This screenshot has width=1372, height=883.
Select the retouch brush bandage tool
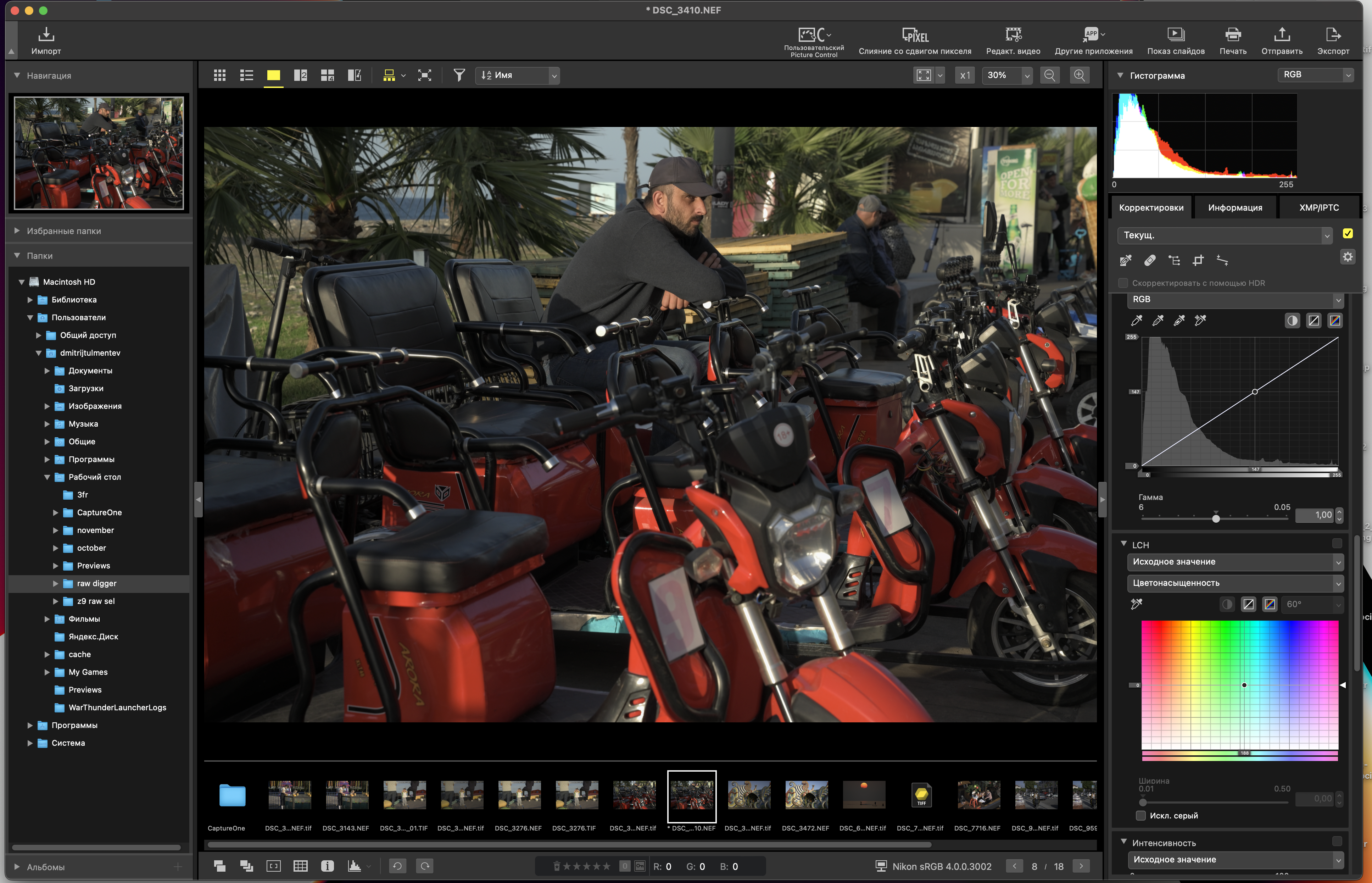(x=1150, y=260)
